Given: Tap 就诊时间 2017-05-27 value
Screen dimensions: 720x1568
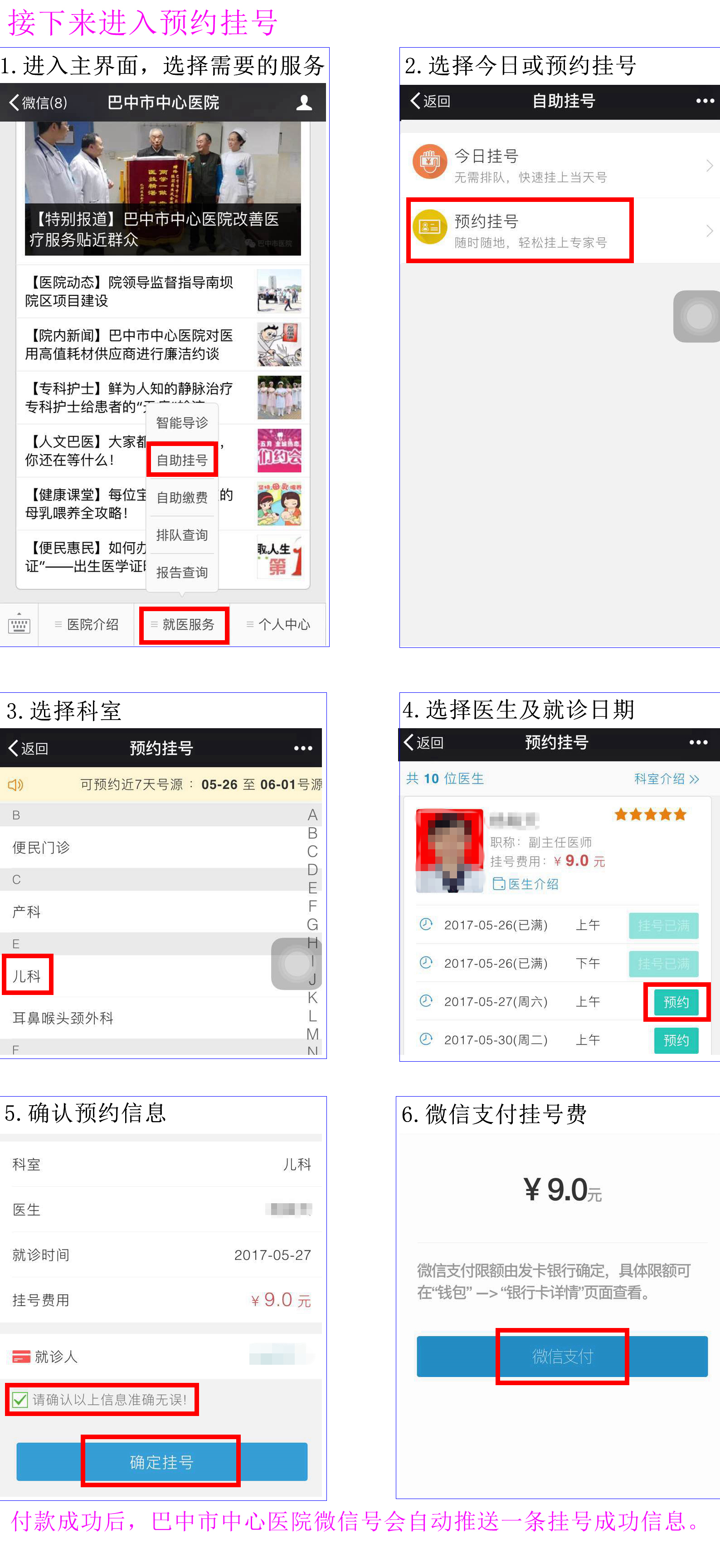Looking at the screenshot, I should click(272, 1255).
